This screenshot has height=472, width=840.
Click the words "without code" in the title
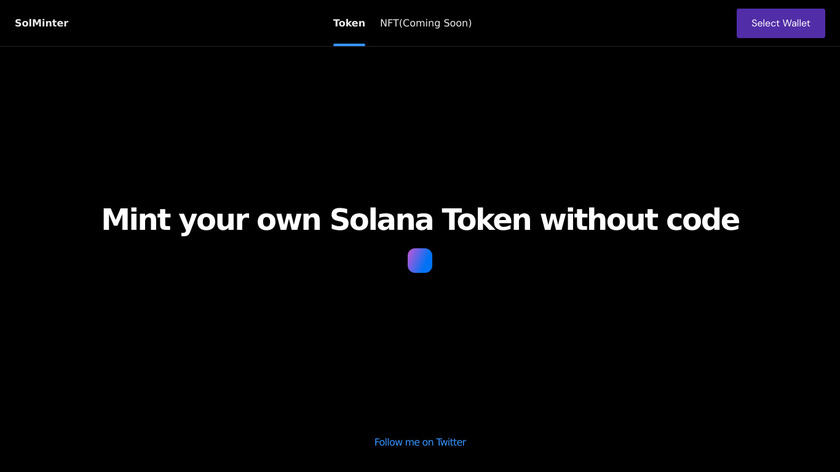640,219
